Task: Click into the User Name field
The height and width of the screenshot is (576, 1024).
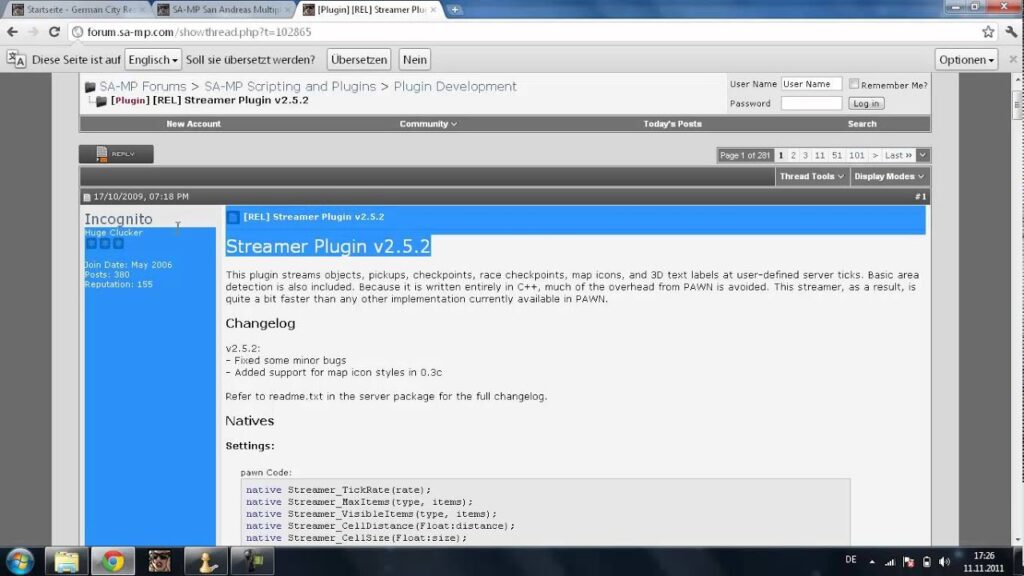Action: pyautogui.click(x=811, y=84)
